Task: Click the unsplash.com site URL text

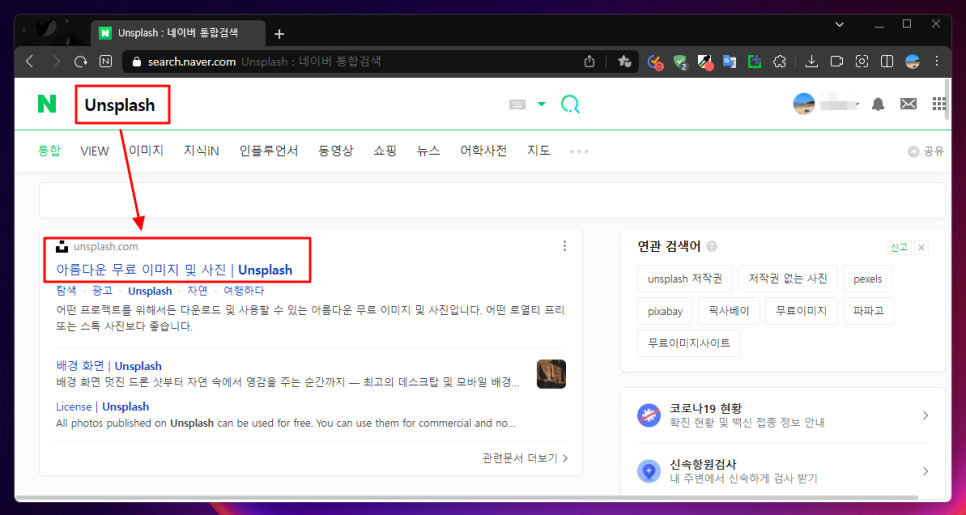Action: point(106,246)
